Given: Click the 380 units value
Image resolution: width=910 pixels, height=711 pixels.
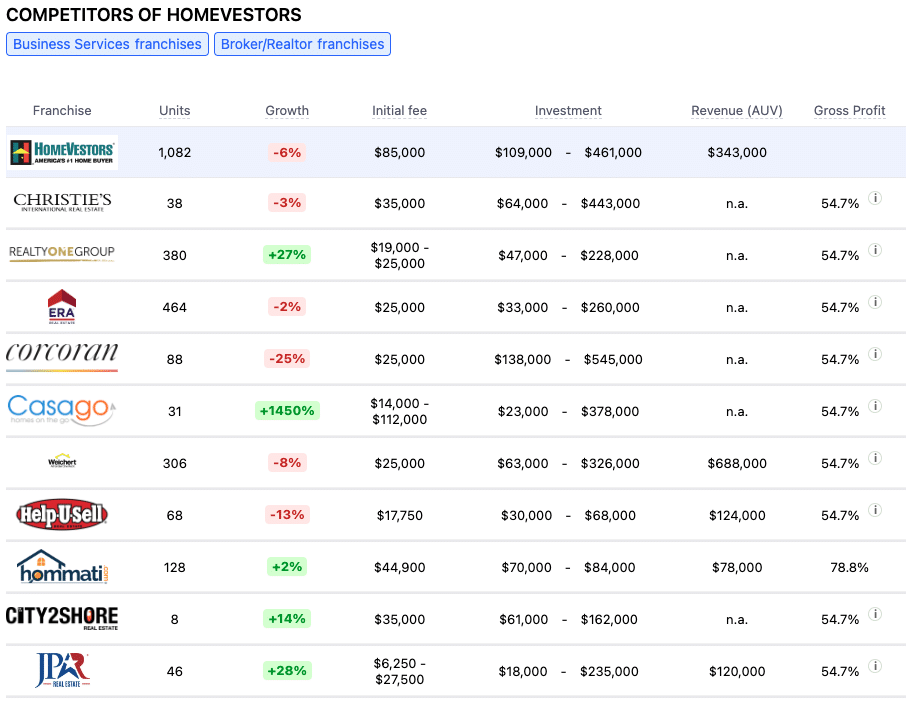Looking at the screenshot, I should [175, 255].
